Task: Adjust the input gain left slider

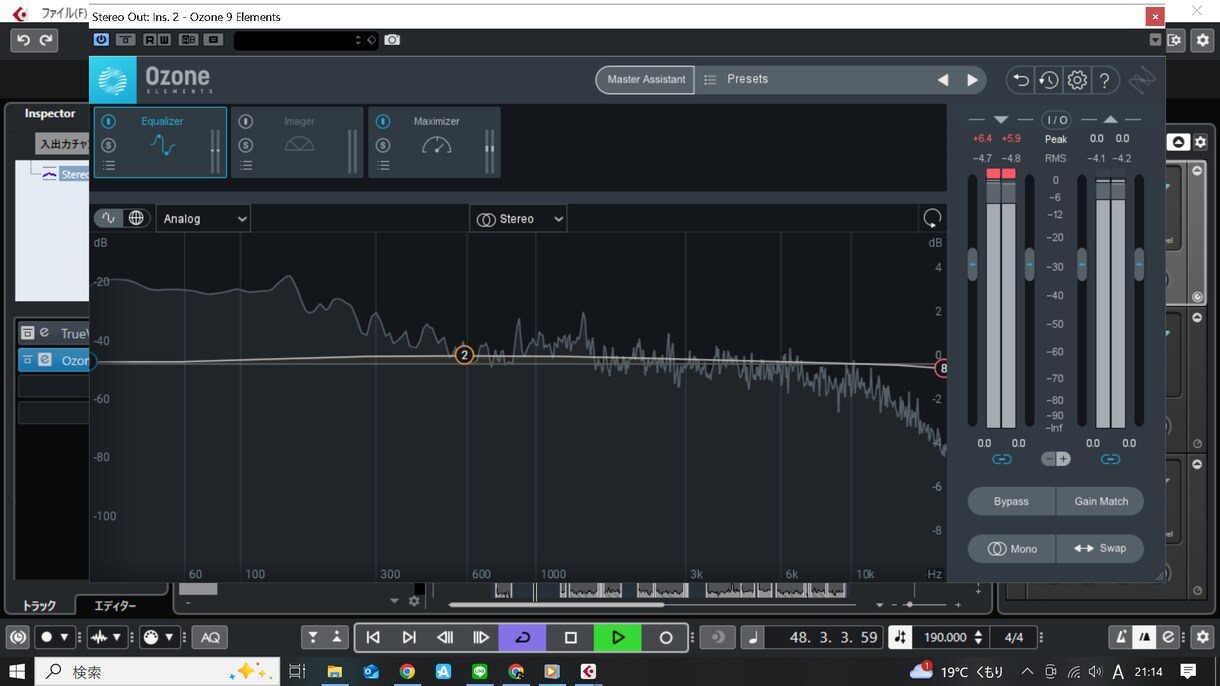Action: point(972,264)
